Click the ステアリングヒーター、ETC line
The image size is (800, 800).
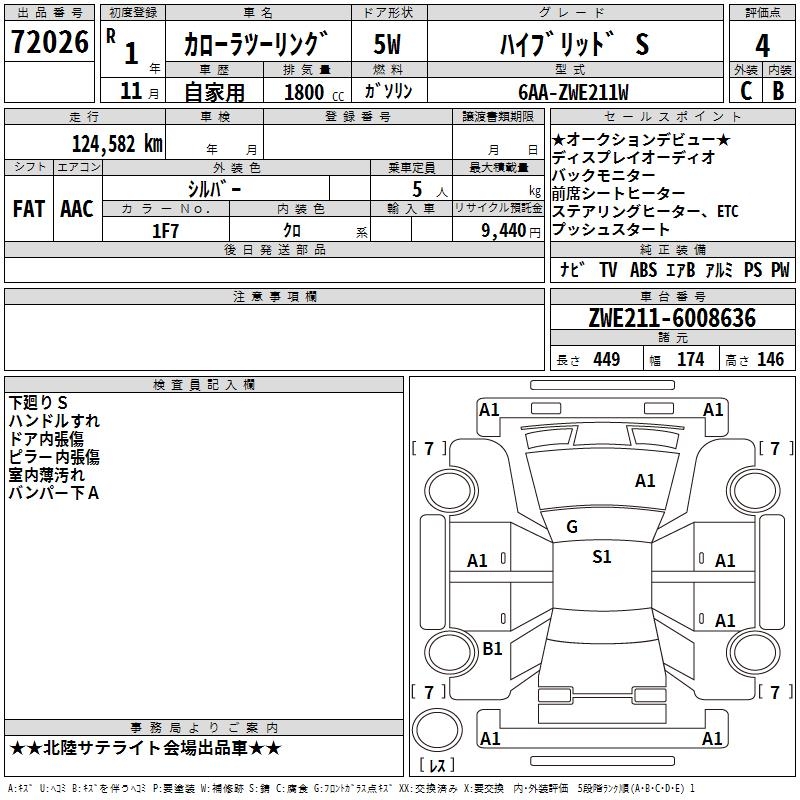[645, 211]
